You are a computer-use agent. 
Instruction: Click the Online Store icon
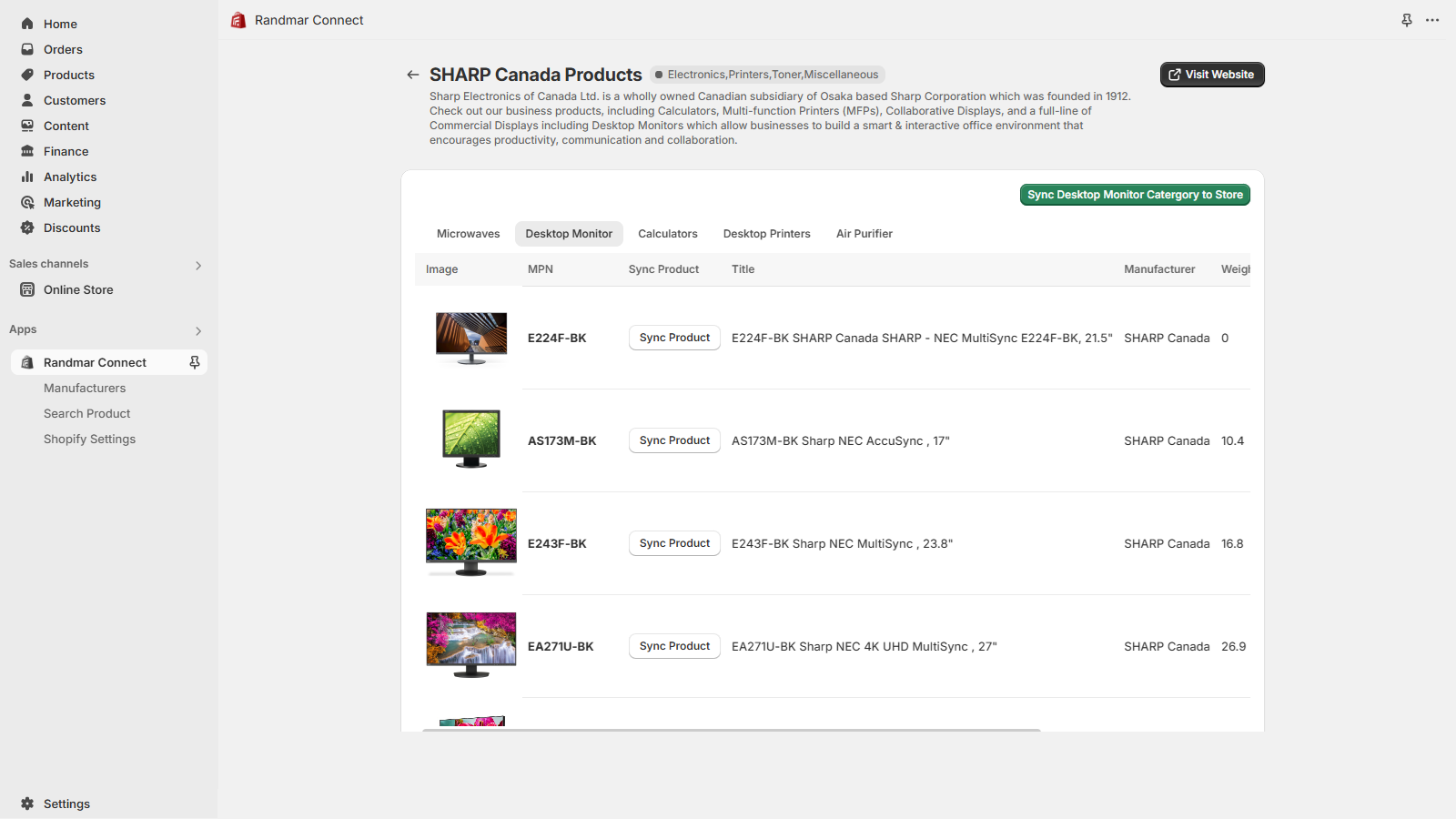[27, 289]
